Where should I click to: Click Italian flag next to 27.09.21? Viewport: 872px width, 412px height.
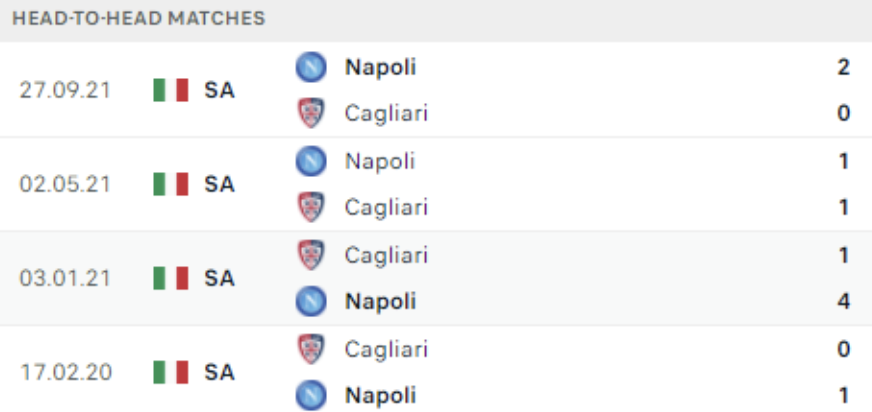pyautogui.click(x=171, y=90)
